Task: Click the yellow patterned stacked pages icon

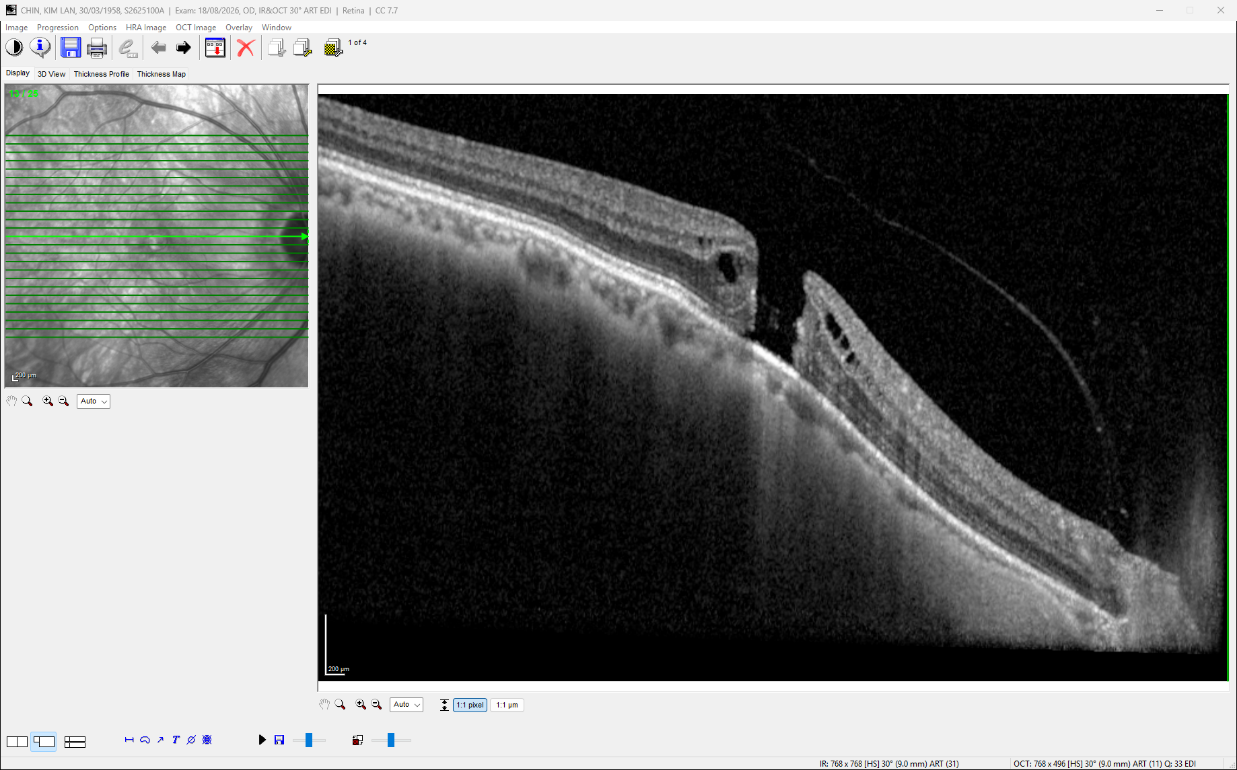Action: (x=333, y=47)
